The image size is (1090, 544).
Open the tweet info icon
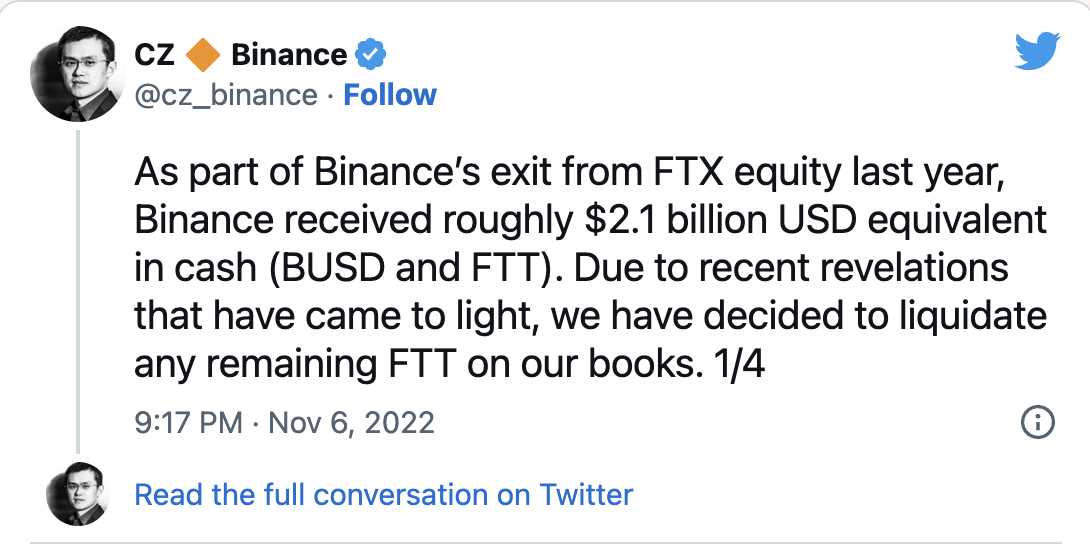[1037, 422]
